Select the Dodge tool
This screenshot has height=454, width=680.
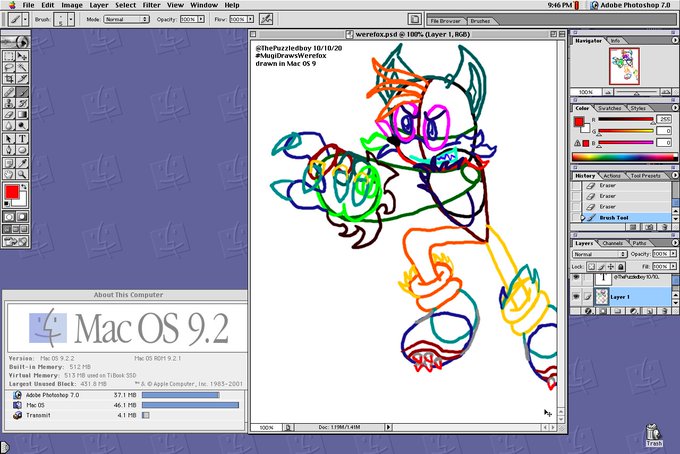point(22,126)
